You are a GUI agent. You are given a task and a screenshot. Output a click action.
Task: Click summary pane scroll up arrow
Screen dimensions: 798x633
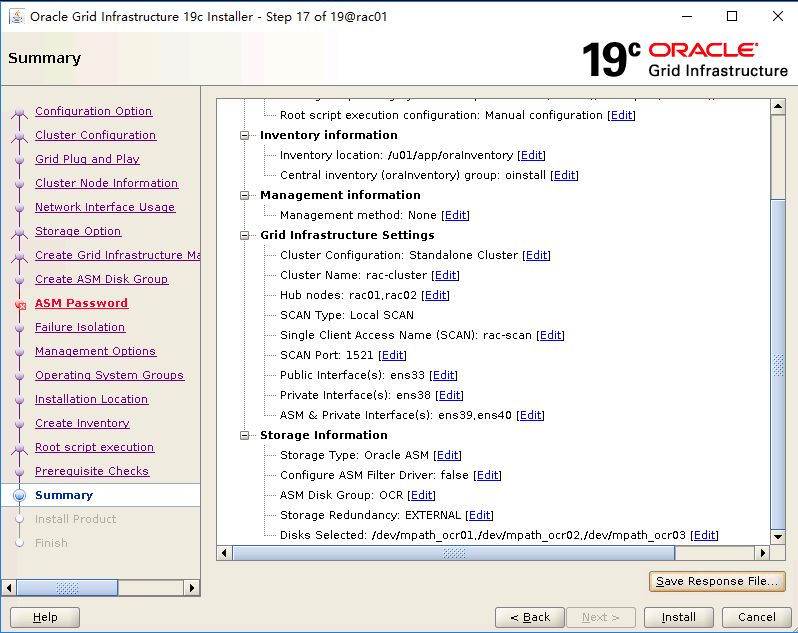tap(778, 106)
